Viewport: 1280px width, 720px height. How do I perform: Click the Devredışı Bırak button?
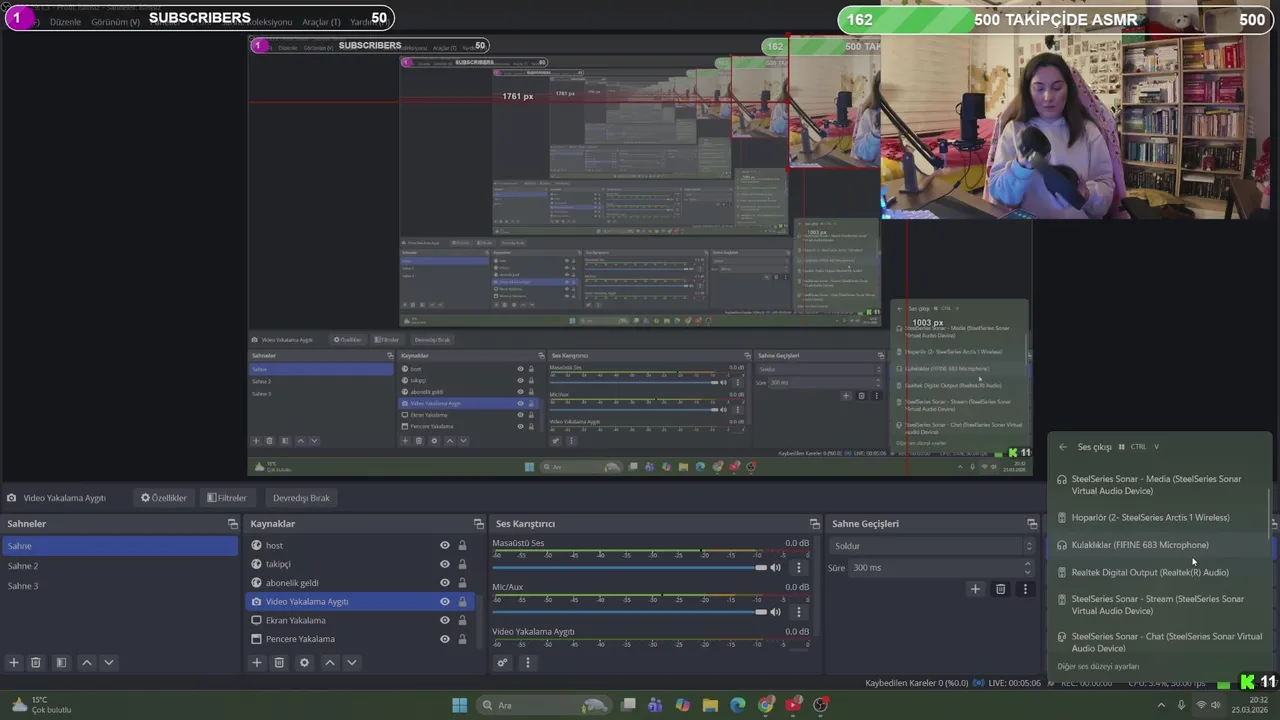click(x=301, y=498)
